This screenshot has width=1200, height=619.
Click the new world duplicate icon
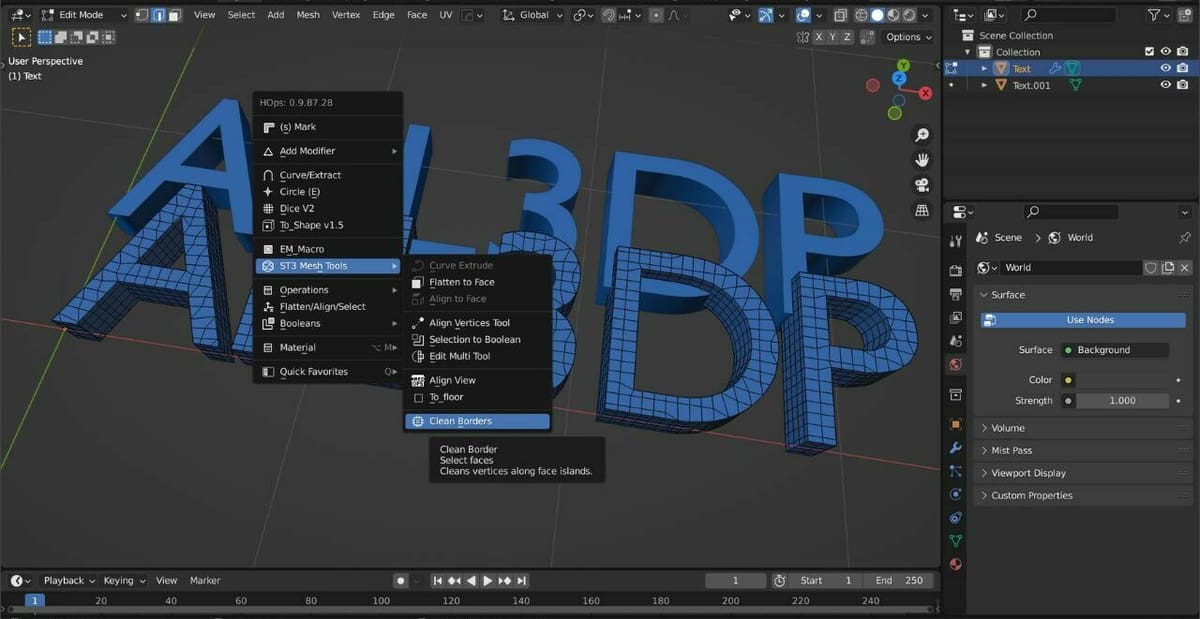pyautogui.click(x=1168, y=268)
